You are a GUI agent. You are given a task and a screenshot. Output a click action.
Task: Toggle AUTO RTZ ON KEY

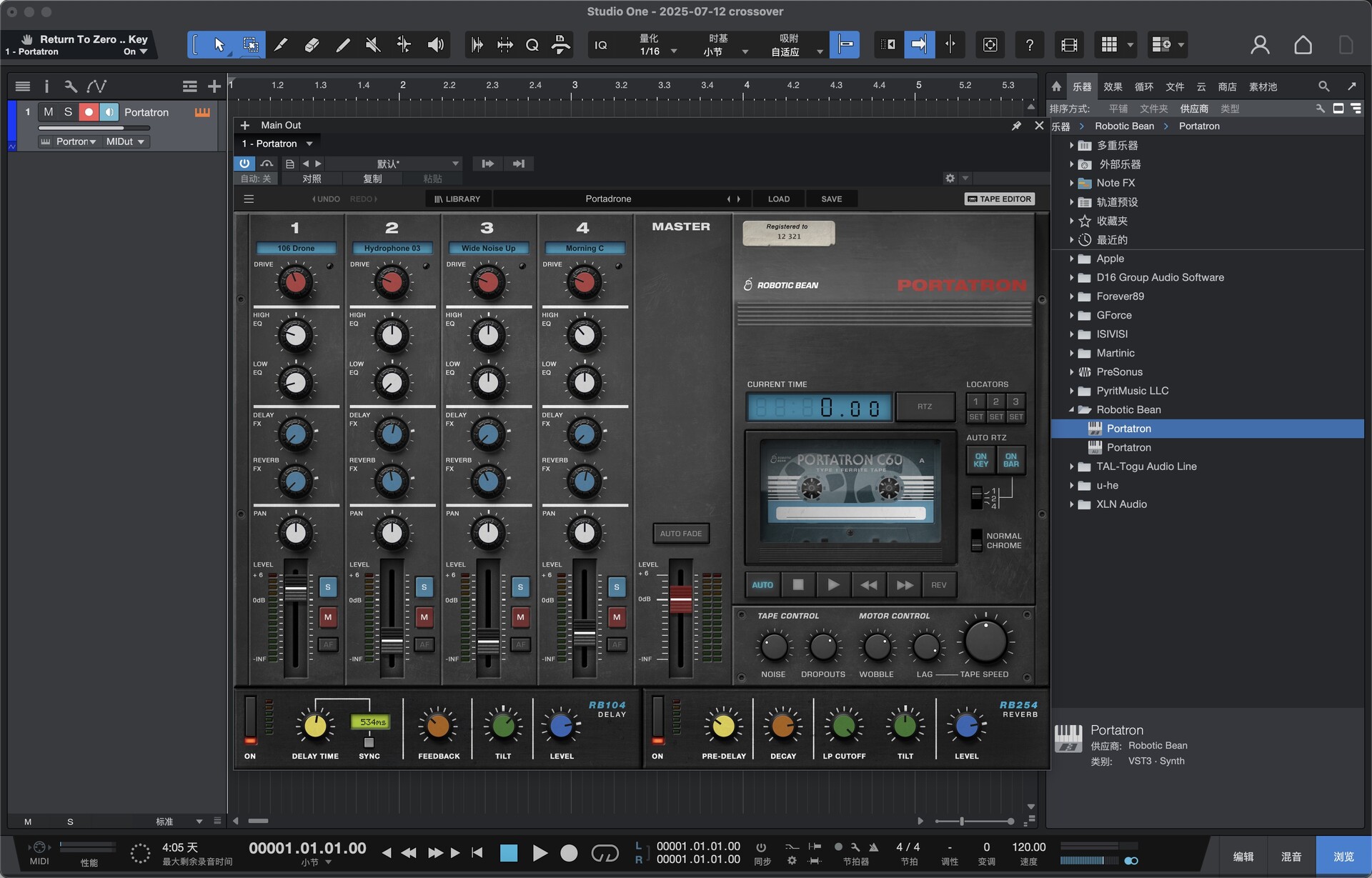coord(980,460)
